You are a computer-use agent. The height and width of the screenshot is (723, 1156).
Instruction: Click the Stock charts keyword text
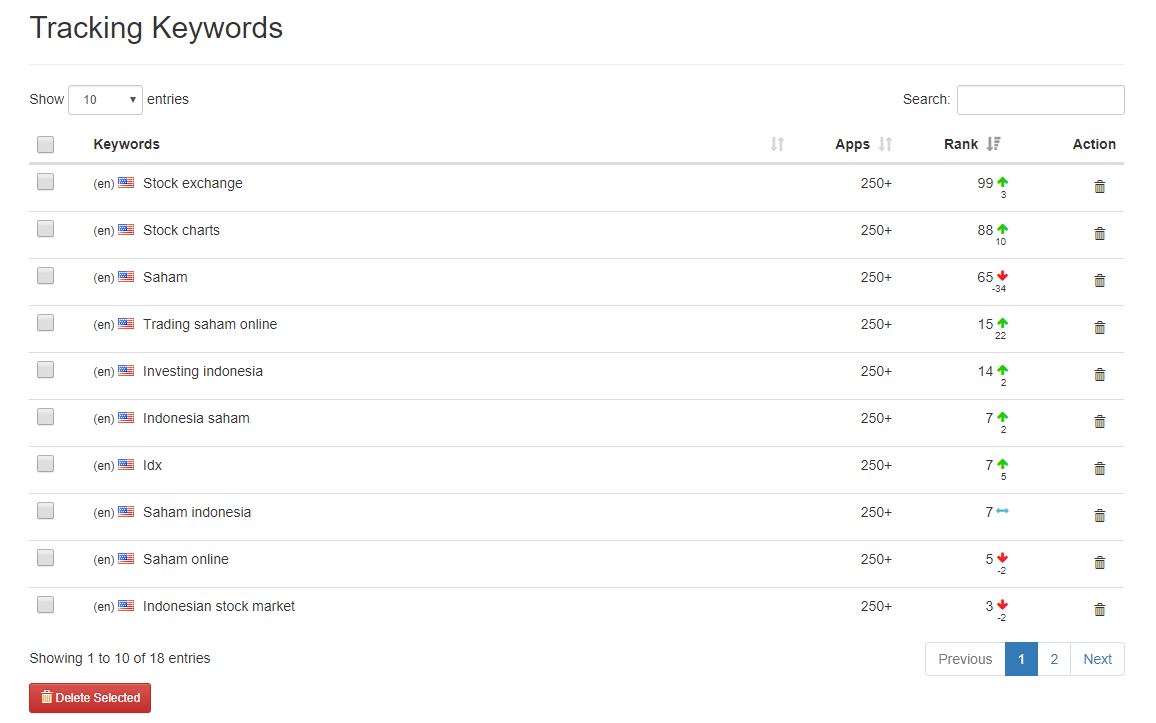181,231
